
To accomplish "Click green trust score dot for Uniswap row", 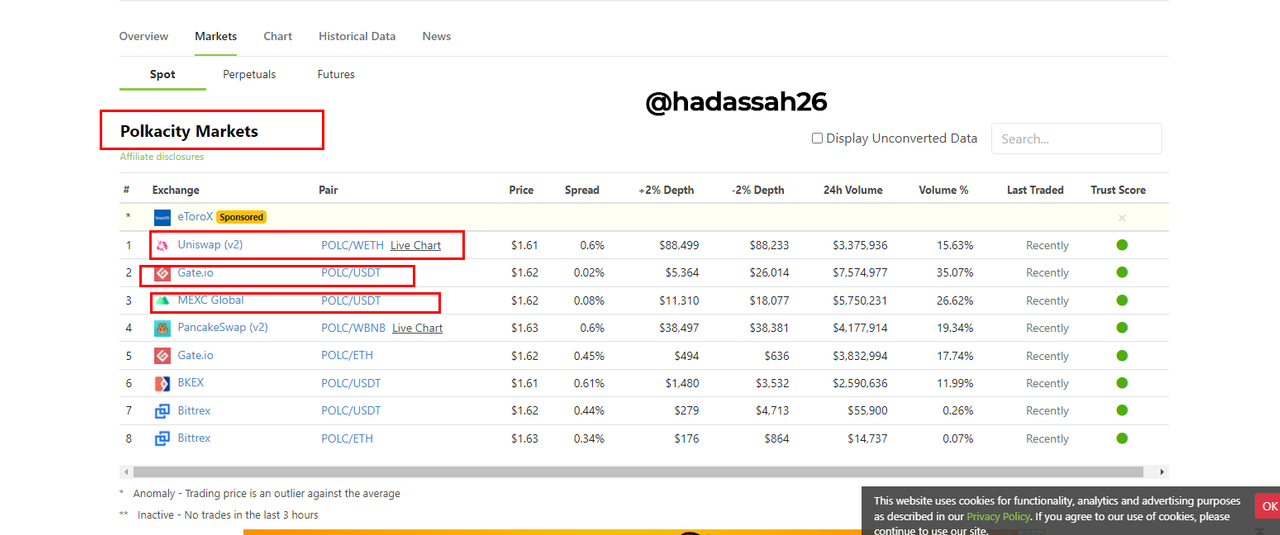I will [1122, 245].
